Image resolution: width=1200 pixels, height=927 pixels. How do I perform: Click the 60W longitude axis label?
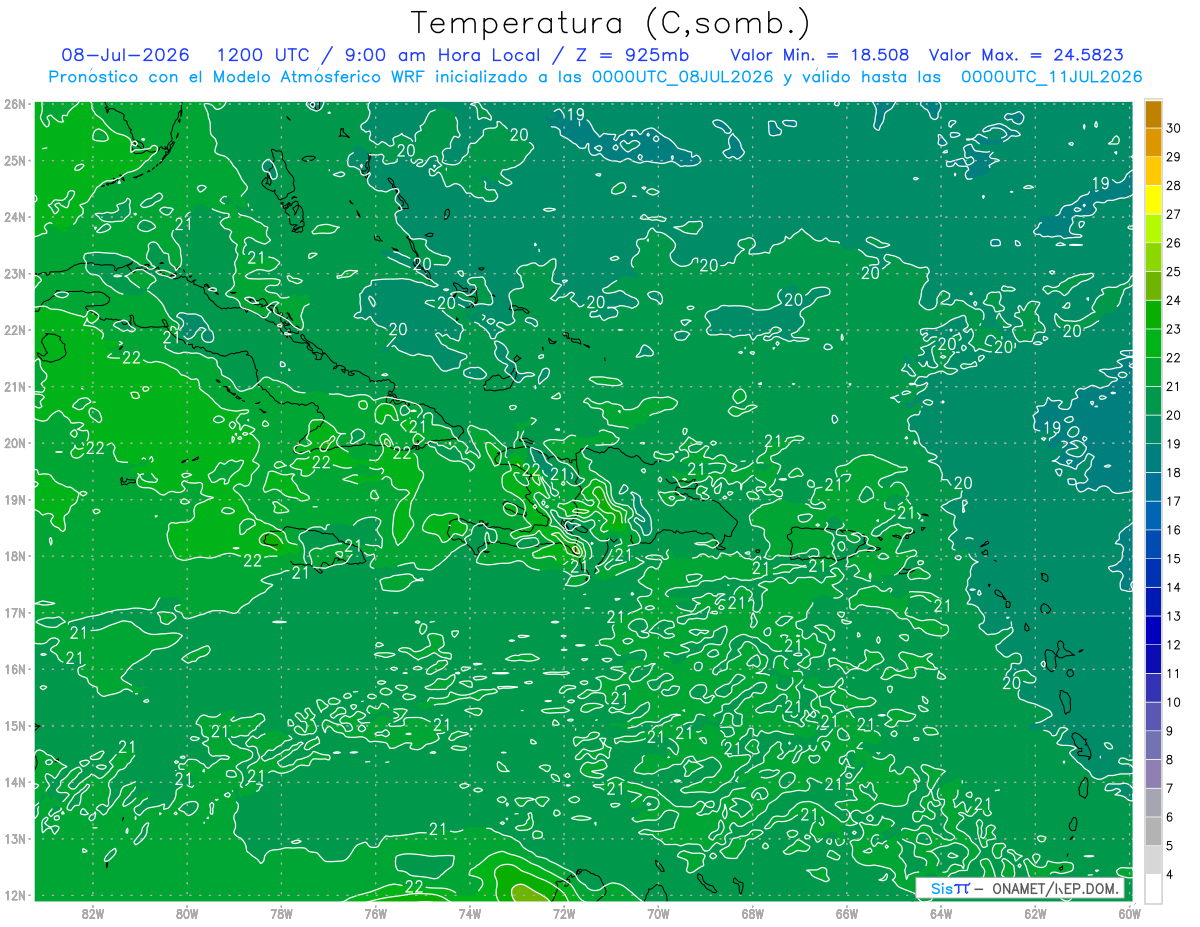(x=1129, y=913)
